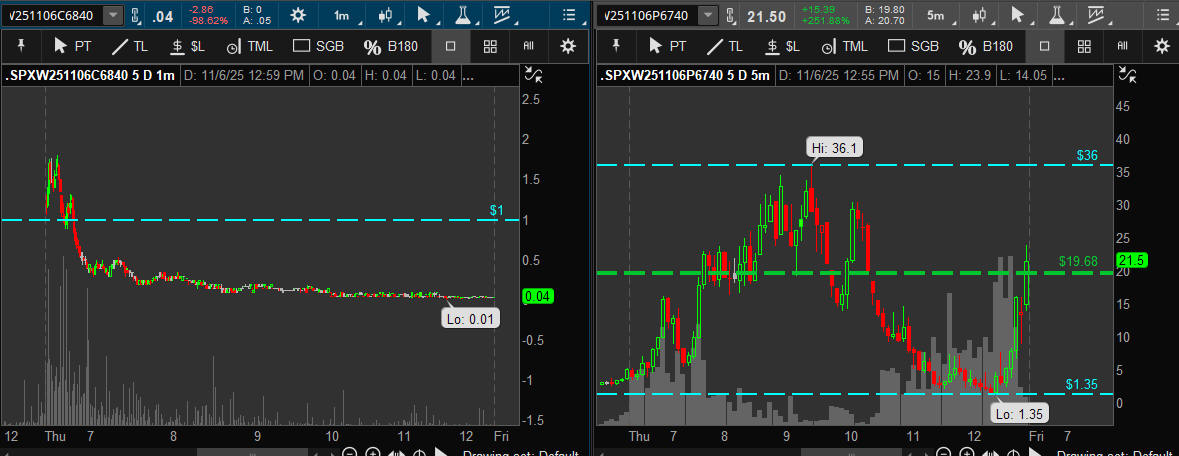The width and height of the screenshot is (1179, 456).
Task: Open the 5m timeframe dropdown on right chart
Action: click(935, 15)
